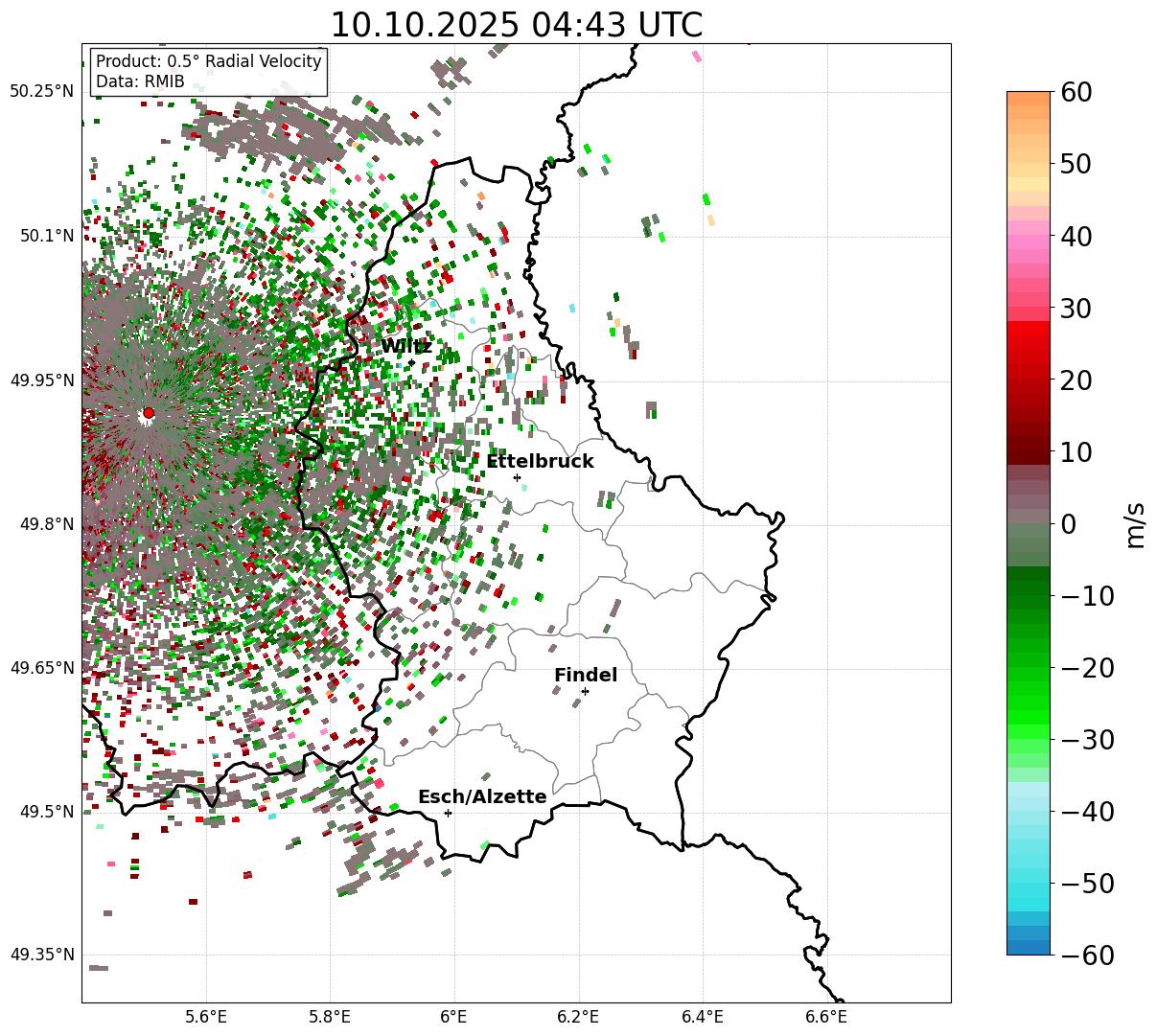Image resolution: width=1157 pixels, height=1036 pixels.
Task: Click the title 10.10.2025 04:43 UTC
Action: click(516, 25)
